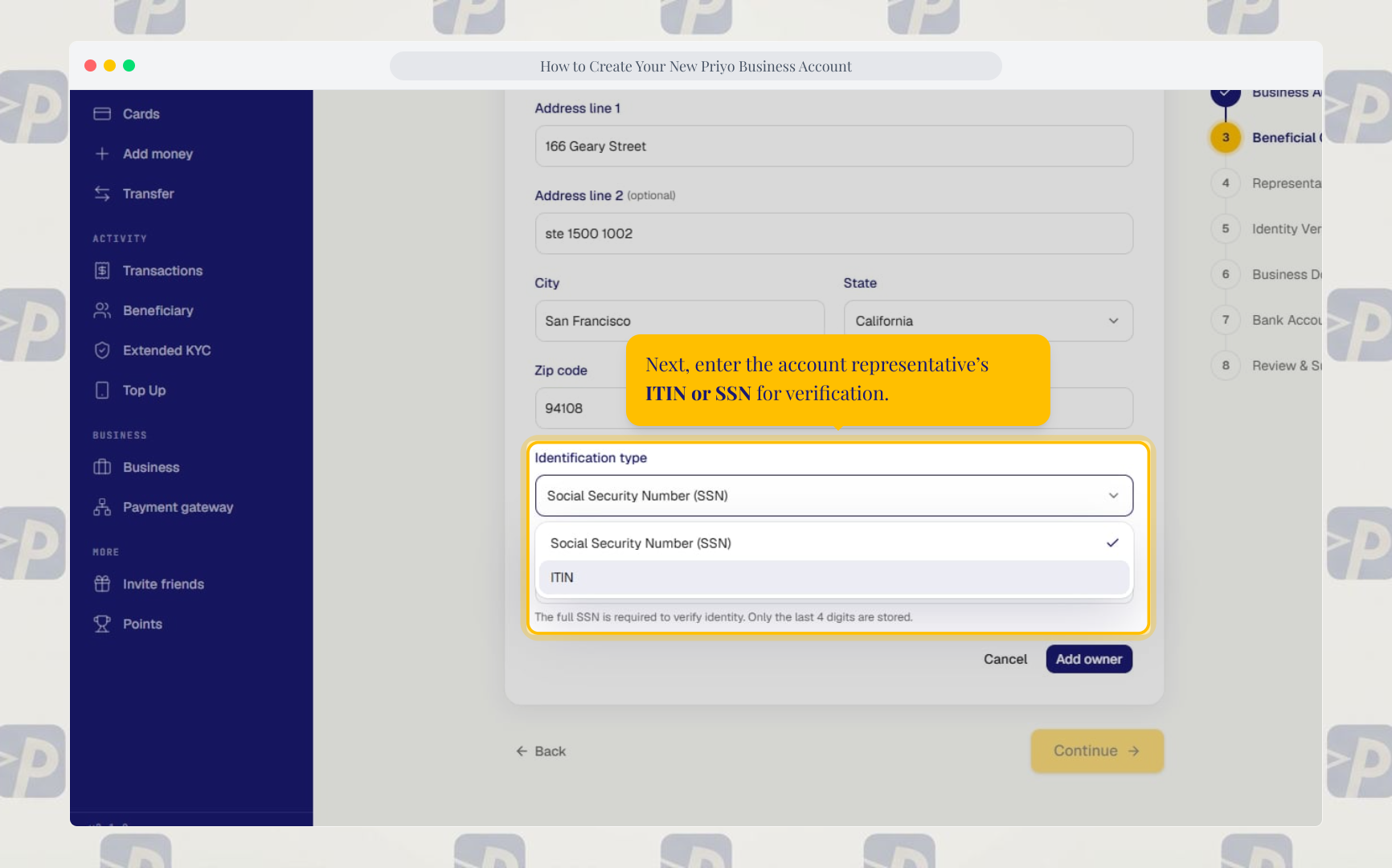
Task: Click the Beneficiary people icon
Action: tap(102, 310)
